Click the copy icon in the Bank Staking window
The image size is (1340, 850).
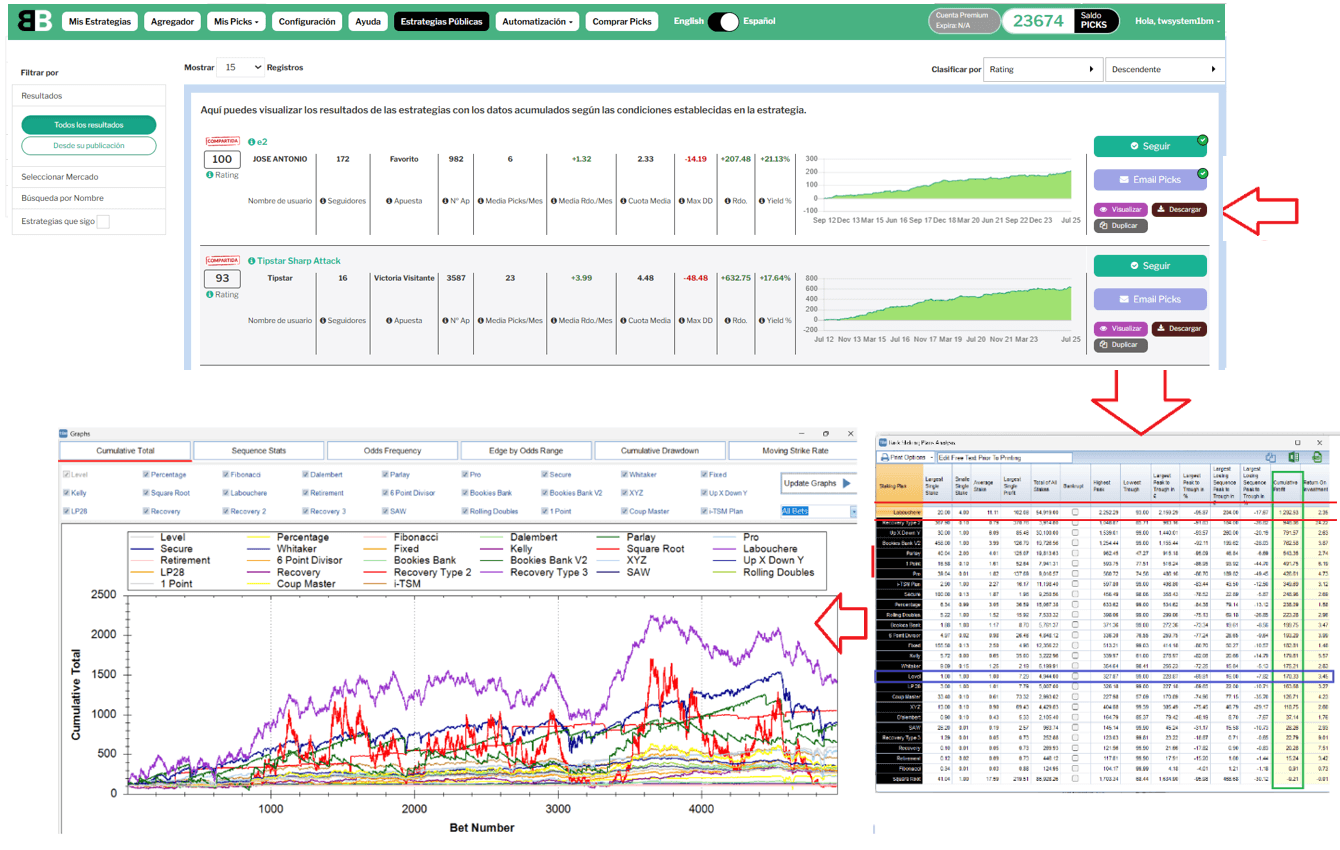(x=1271, y=457)
